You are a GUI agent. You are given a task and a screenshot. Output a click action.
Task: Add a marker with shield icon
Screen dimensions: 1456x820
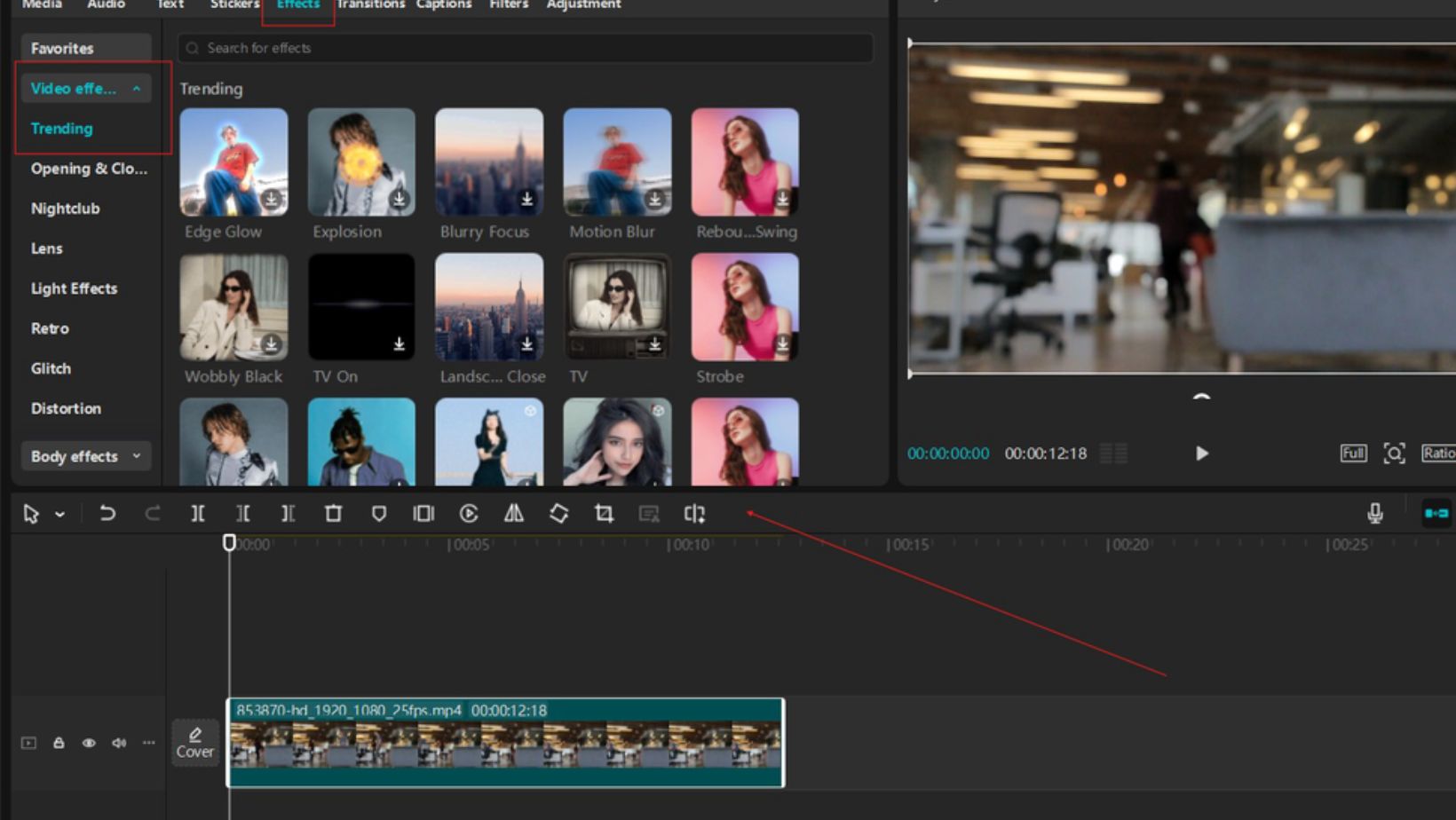point(379,514)
